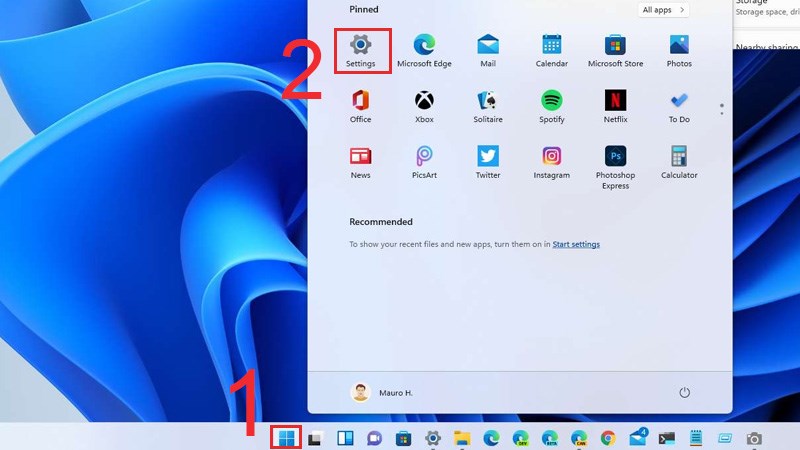Click the Start button on the taskbar
800x450 pixels.
(286, 438)
